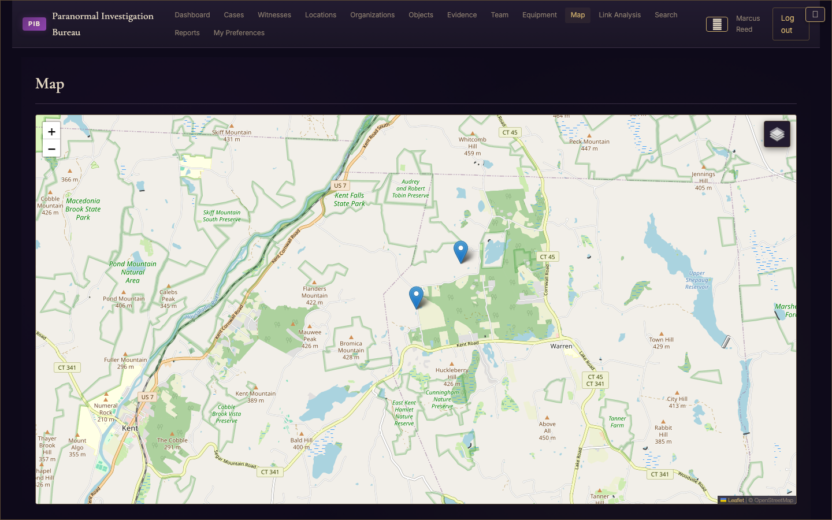Open the Equipment section
The height and width of the screenshot is (520, 832).
coord(540,15)
